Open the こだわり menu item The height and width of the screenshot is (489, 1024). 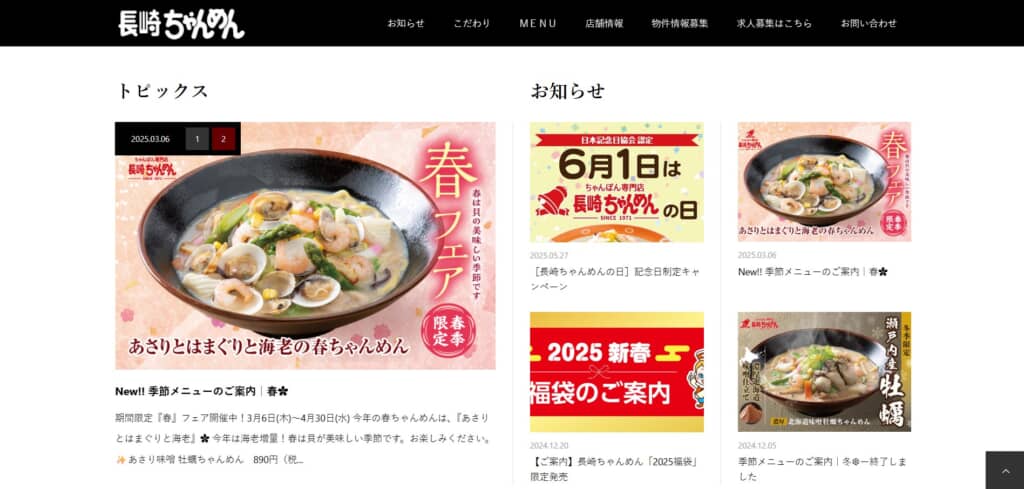pyautogui.click(x=472, y=24)
